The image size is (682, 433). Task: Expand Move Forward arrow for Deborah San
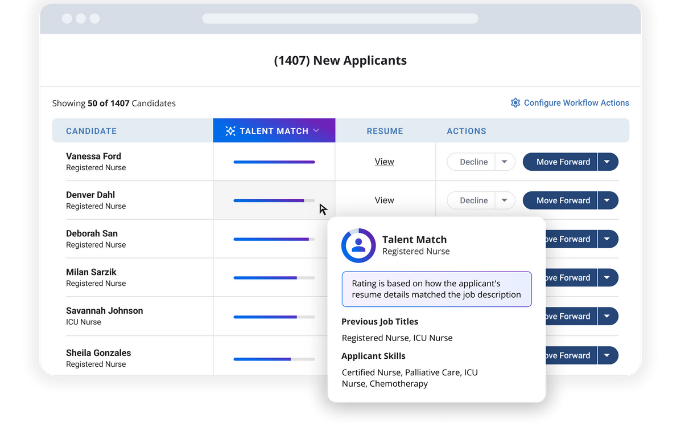pyautogui.click(x=608, y=239)
